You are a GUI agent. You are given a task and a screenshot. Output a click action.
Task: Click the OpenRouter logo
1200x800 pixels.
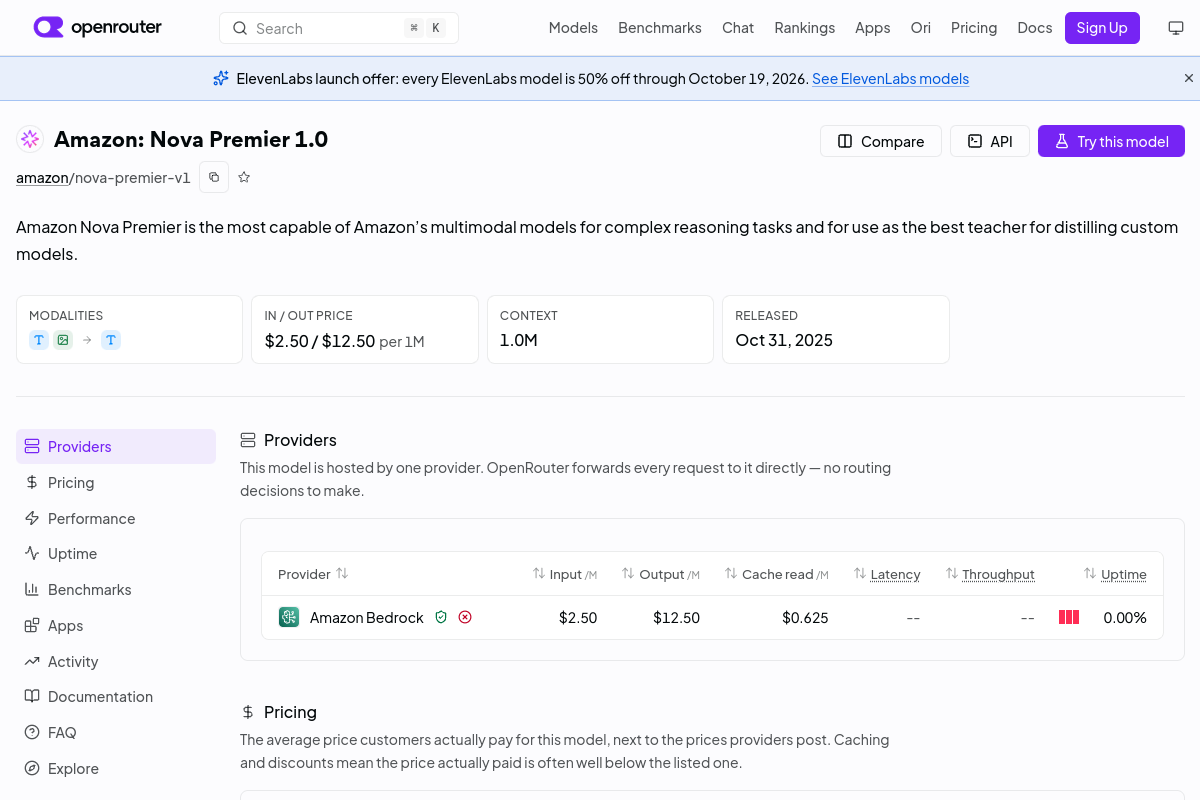(x=97, y=27)
